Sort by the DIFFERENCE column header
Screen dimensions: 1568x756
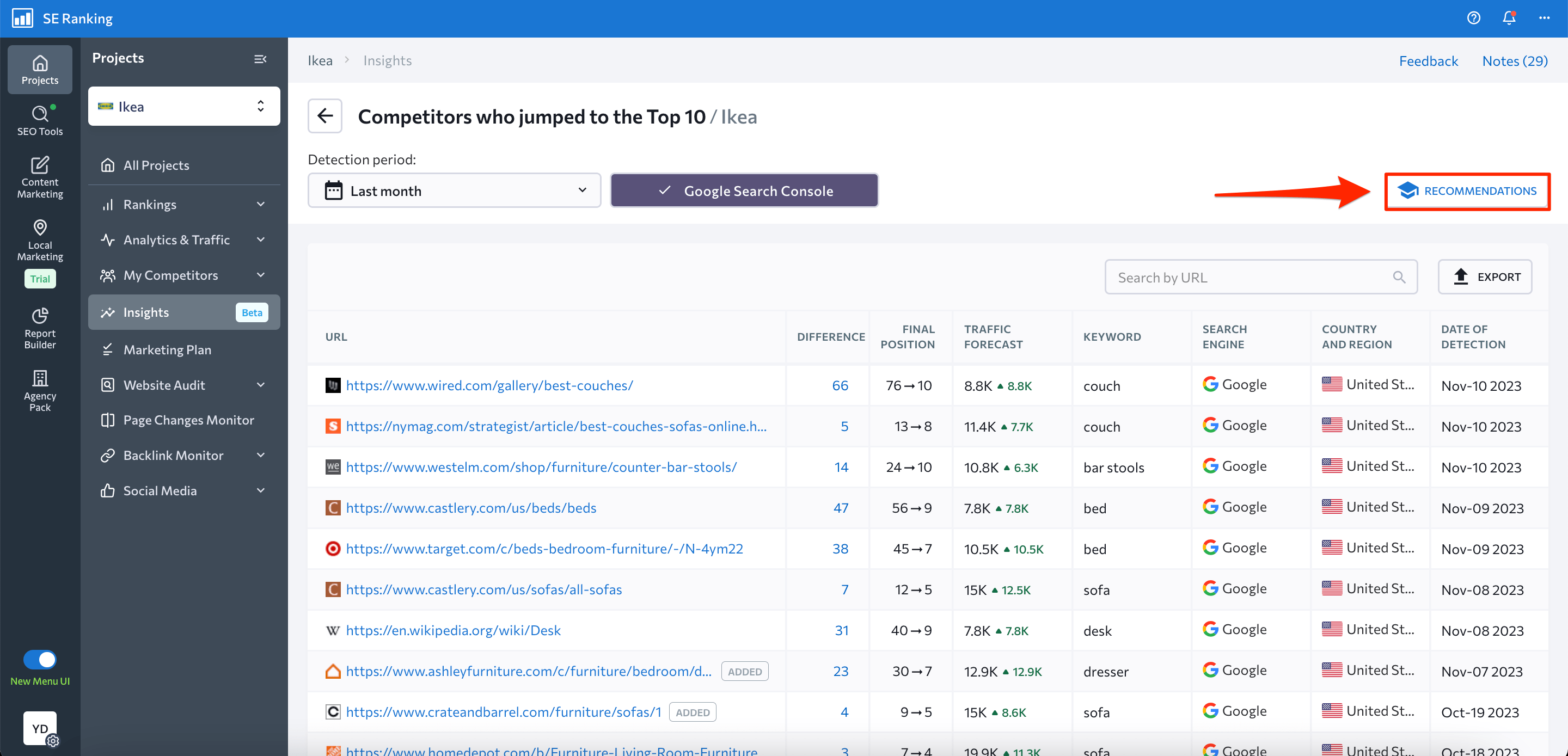(x=831, y=336)
